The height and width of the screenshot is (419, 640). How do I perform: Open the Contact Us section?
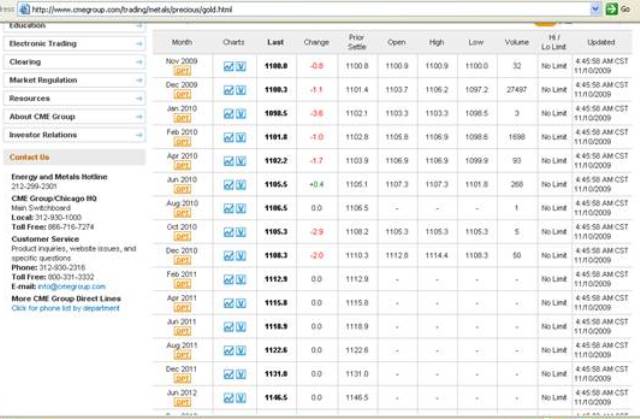point(74,157)
